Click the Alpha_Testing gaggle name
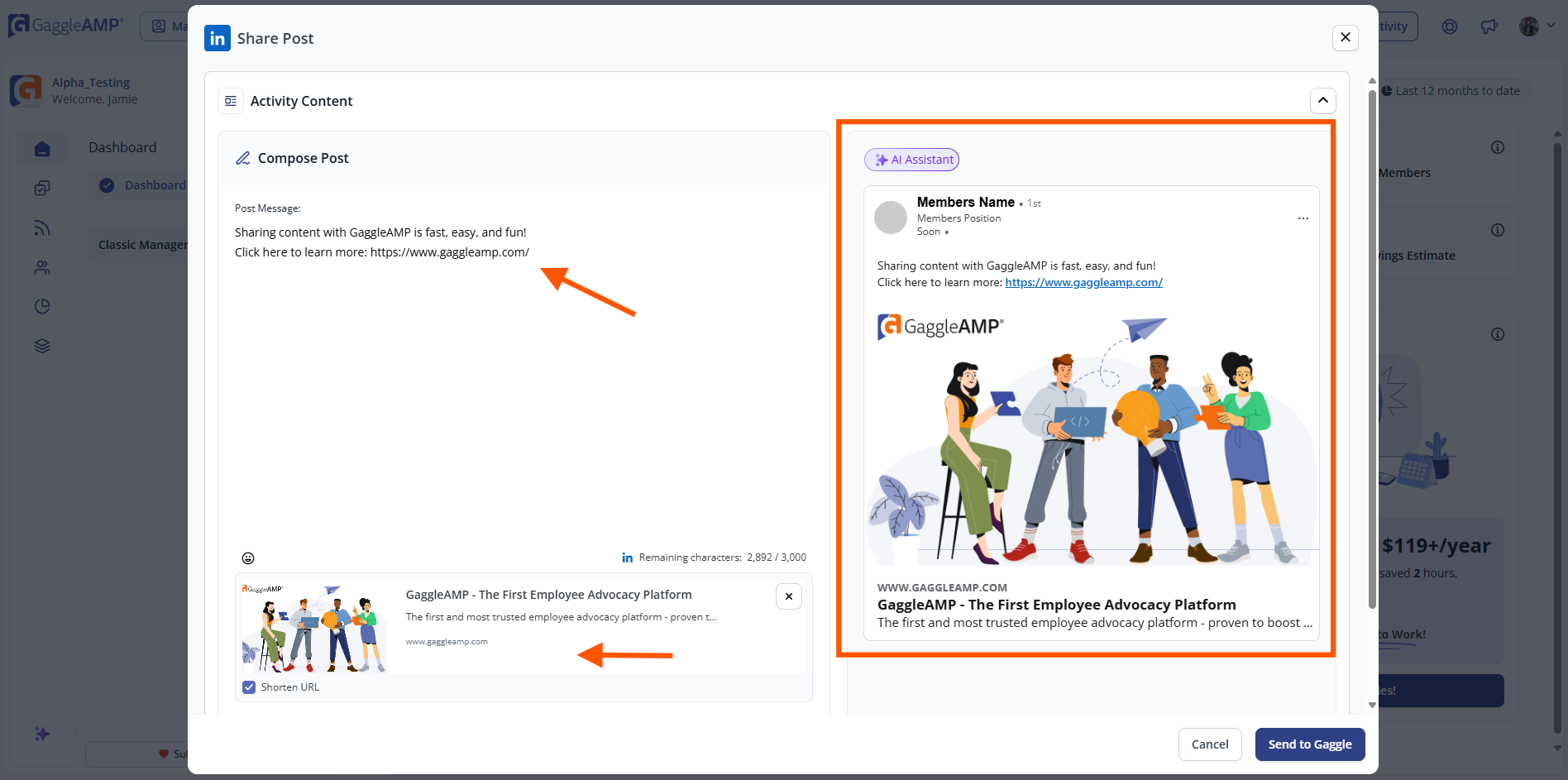Image resolution: width=1568 pixels, height=780 pixels. (x=91, y=83)
